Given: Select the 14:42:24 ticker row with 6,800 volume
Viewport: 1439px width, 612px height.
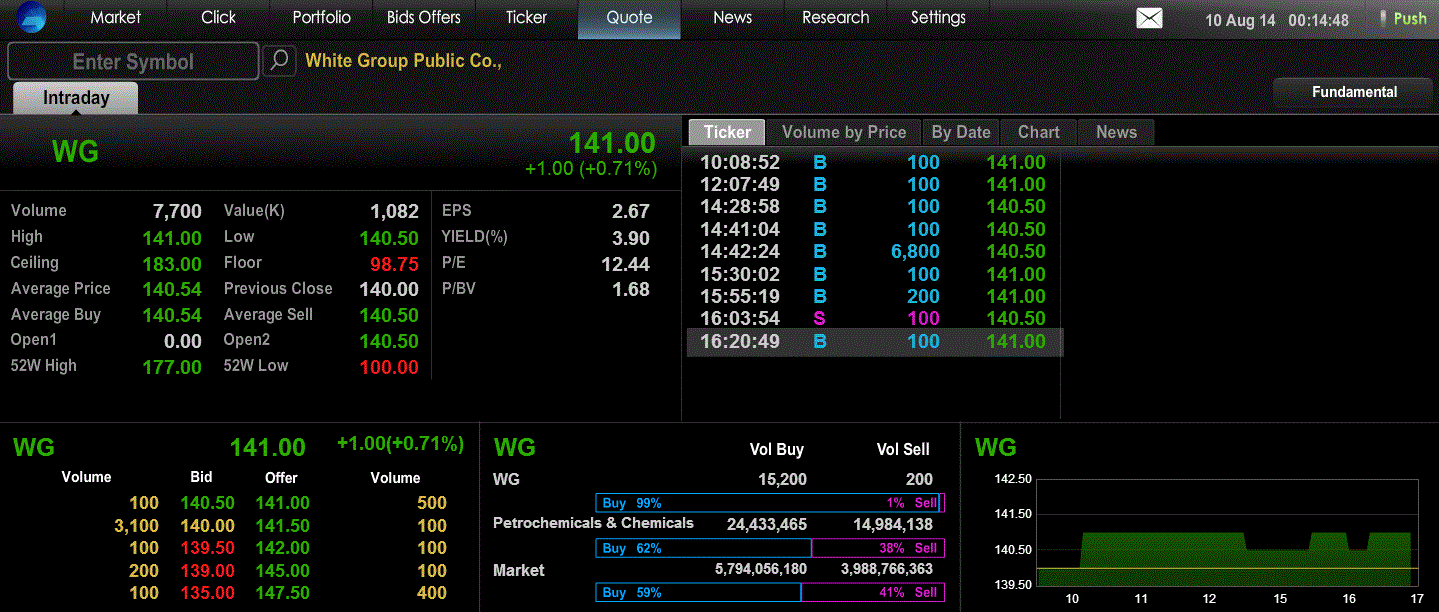Looking at the screenshot, I should coord(873,251).
